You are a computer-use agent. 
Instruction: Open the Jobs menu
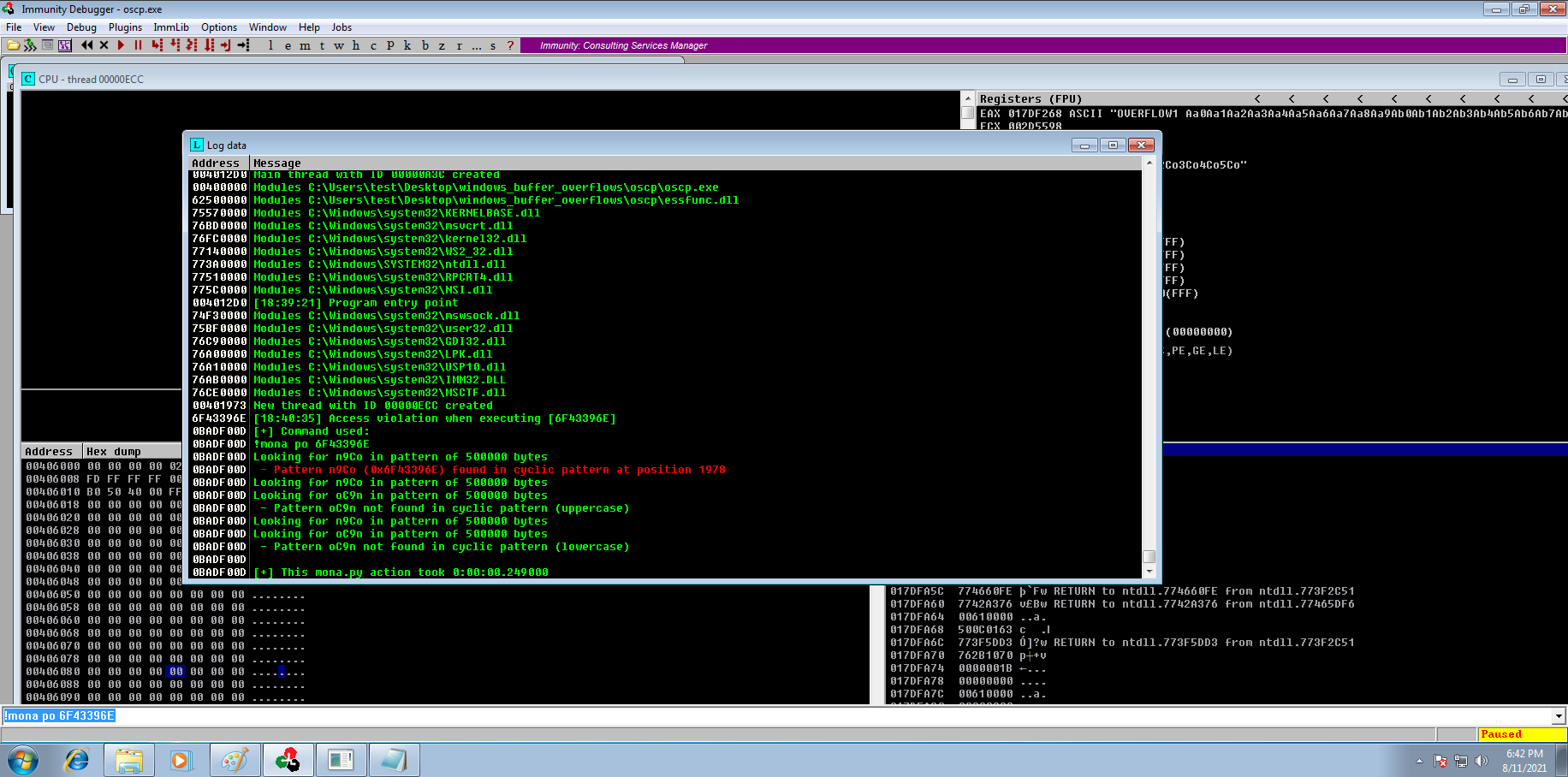click(x=342, y=27)
